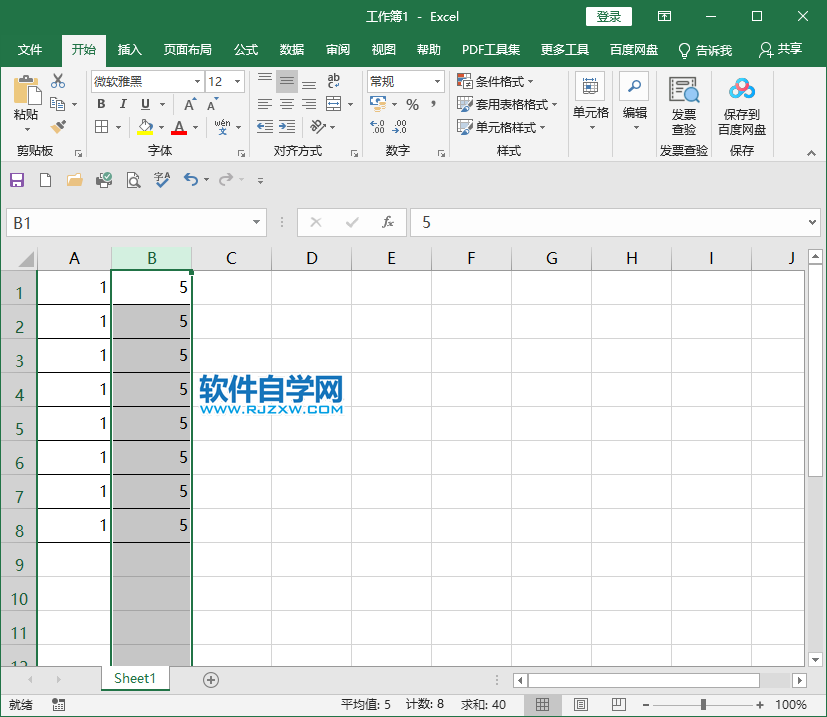
Task: Open the font name dropdown
Action: (x=196, y=81)
